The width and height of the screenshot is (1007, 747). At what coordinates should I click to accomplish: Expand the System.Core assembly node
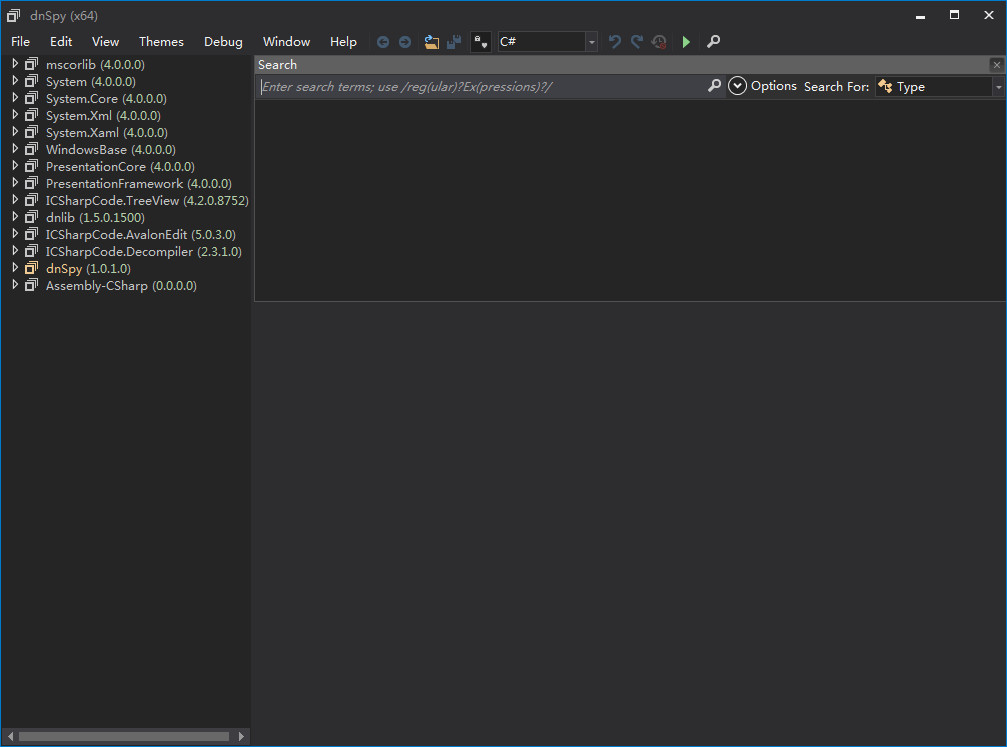(x=15, y=98)
